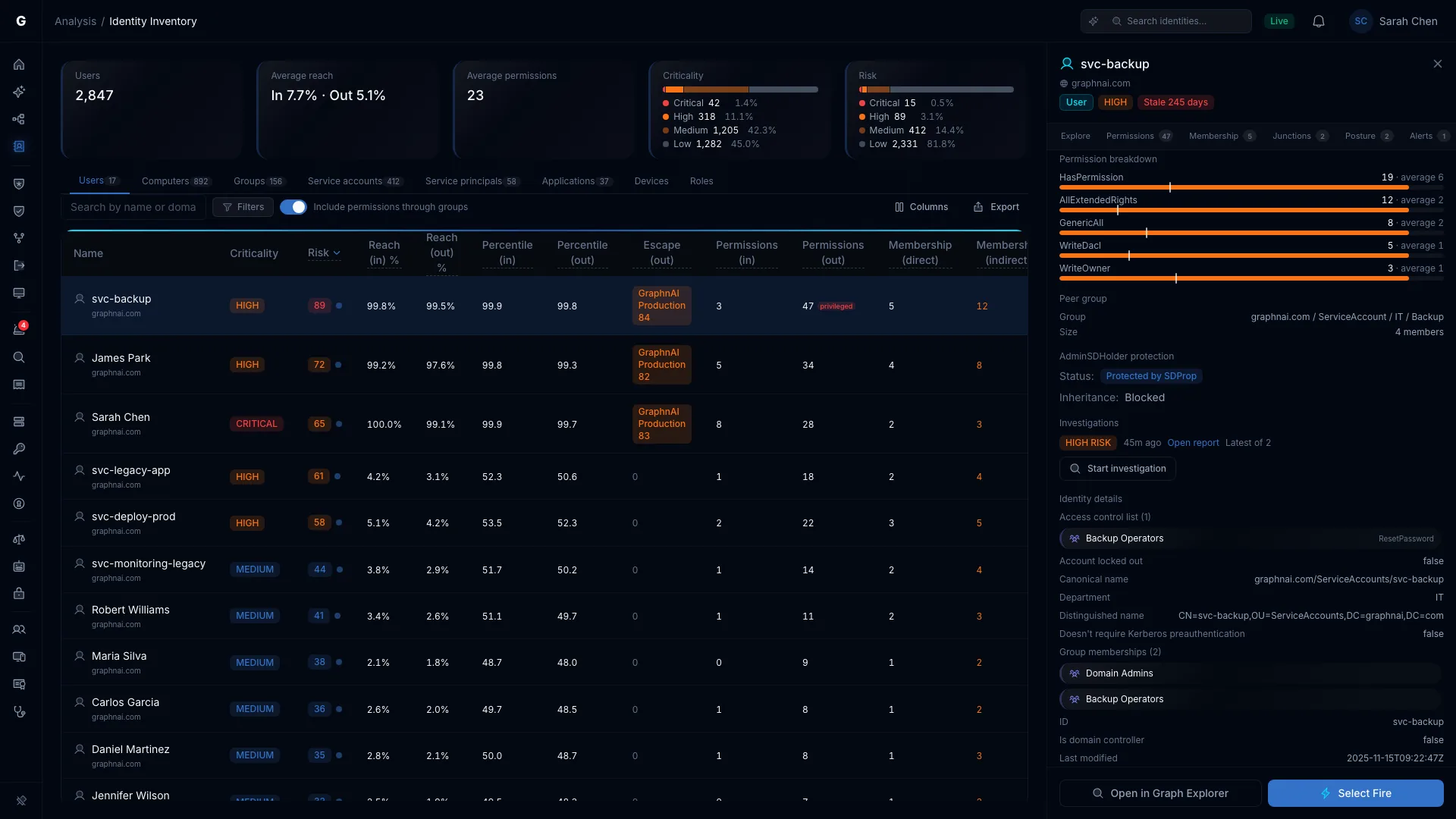Open the shield-check sidebar icon
Screen dimensions: 1456x819
pyautogui.click(x=19, y=211)
